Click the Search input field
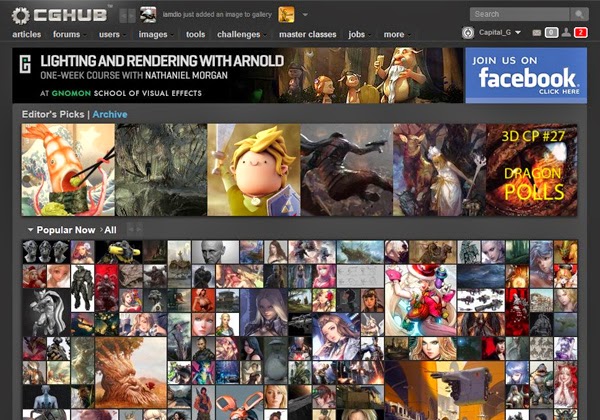The image size is (600, 420). (519, 14)
